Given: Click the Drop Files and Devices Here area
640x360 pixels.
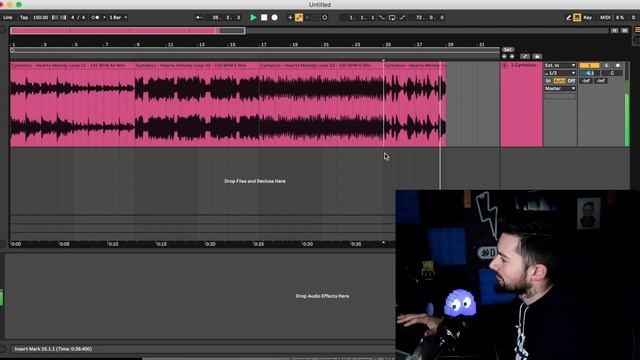Looking at the screenshot, I should tap(255, 181).
